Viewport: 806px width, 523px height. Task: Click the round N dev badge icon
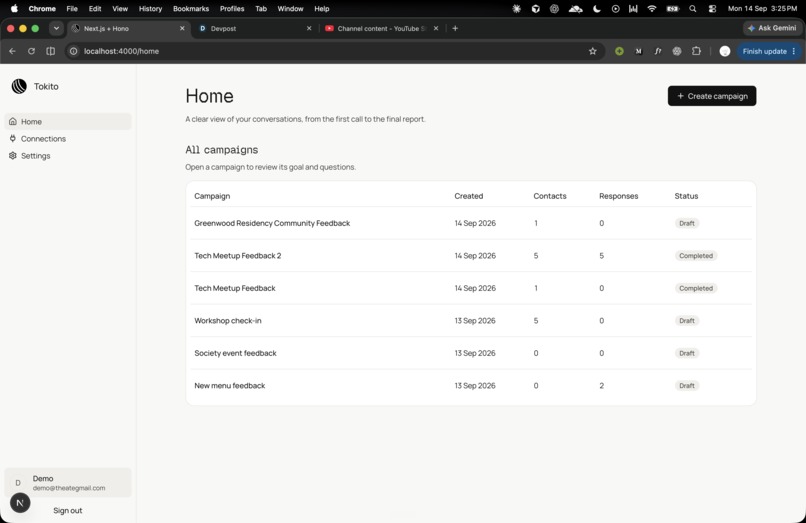point(20,503)
